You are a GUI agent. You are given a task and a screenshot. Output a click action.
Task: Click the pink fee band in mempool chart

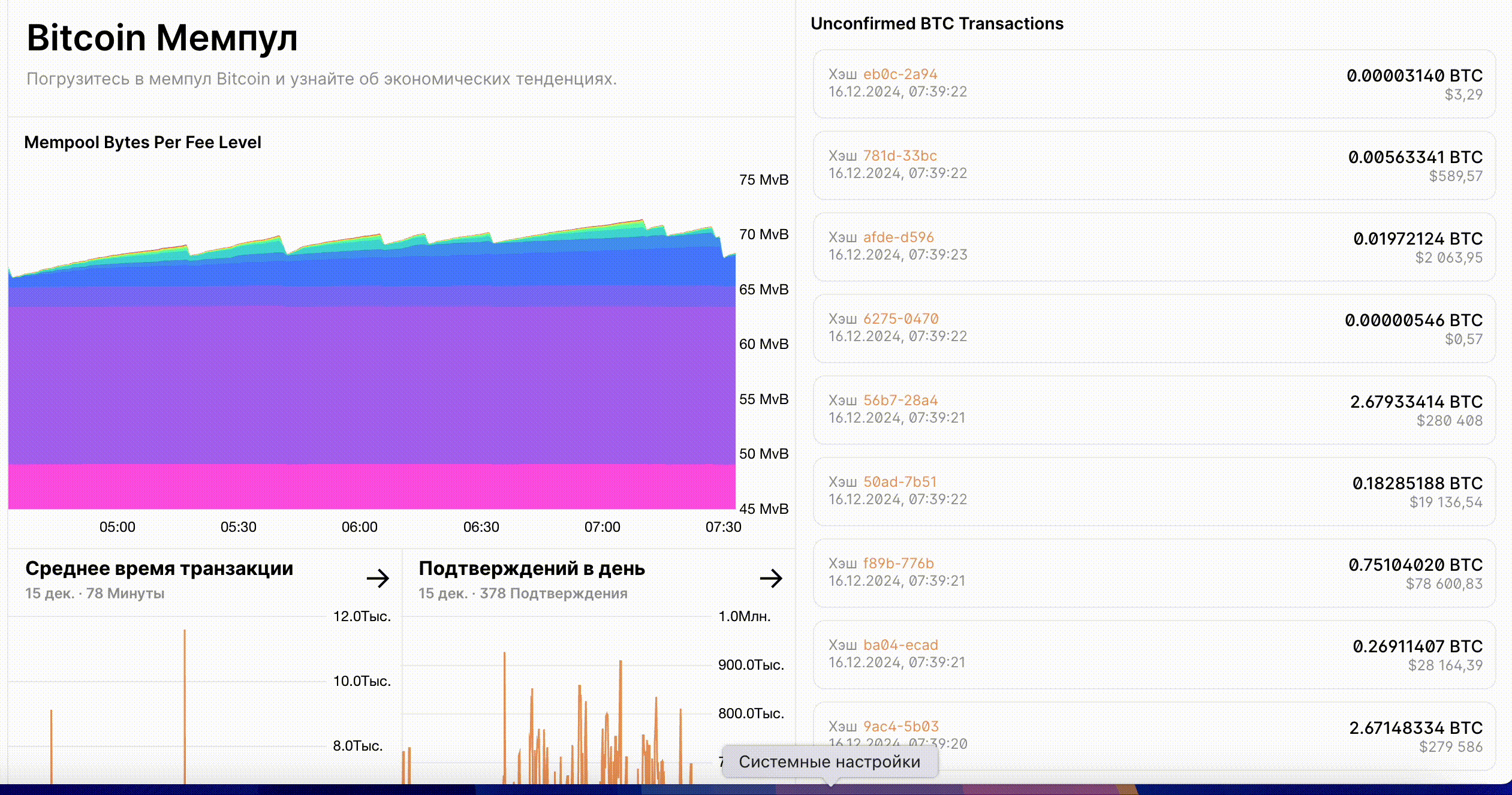[x=372, y=487]
